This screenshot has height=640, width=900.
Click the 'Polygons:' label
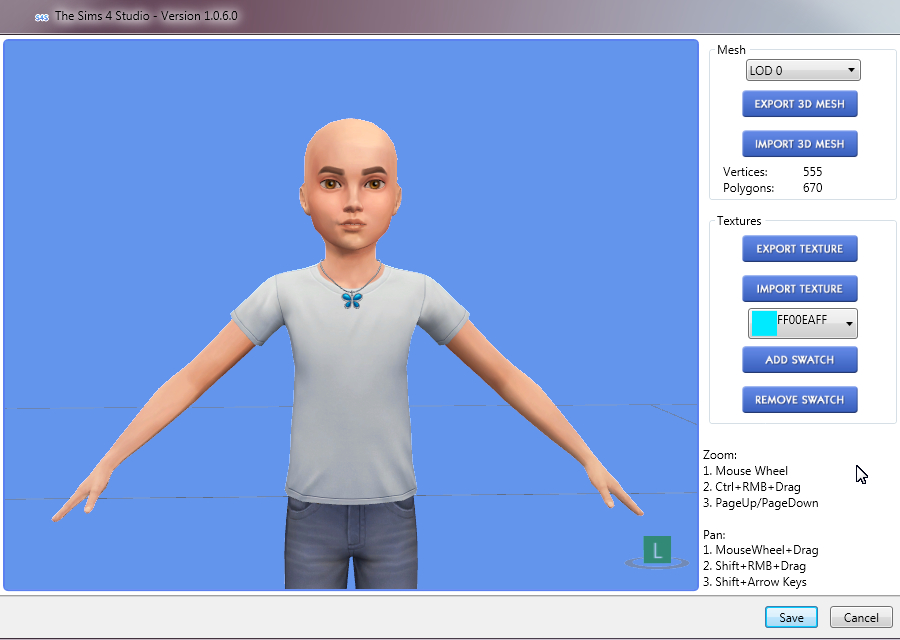pos(748,188)
